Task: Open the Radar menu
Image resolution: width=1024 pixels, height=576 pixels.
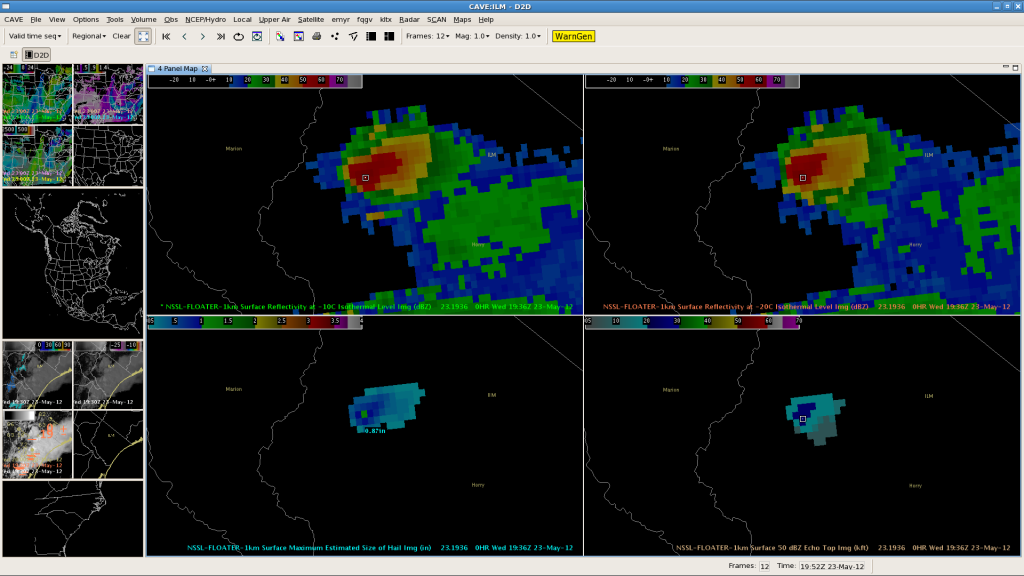Action: [409, 19]
